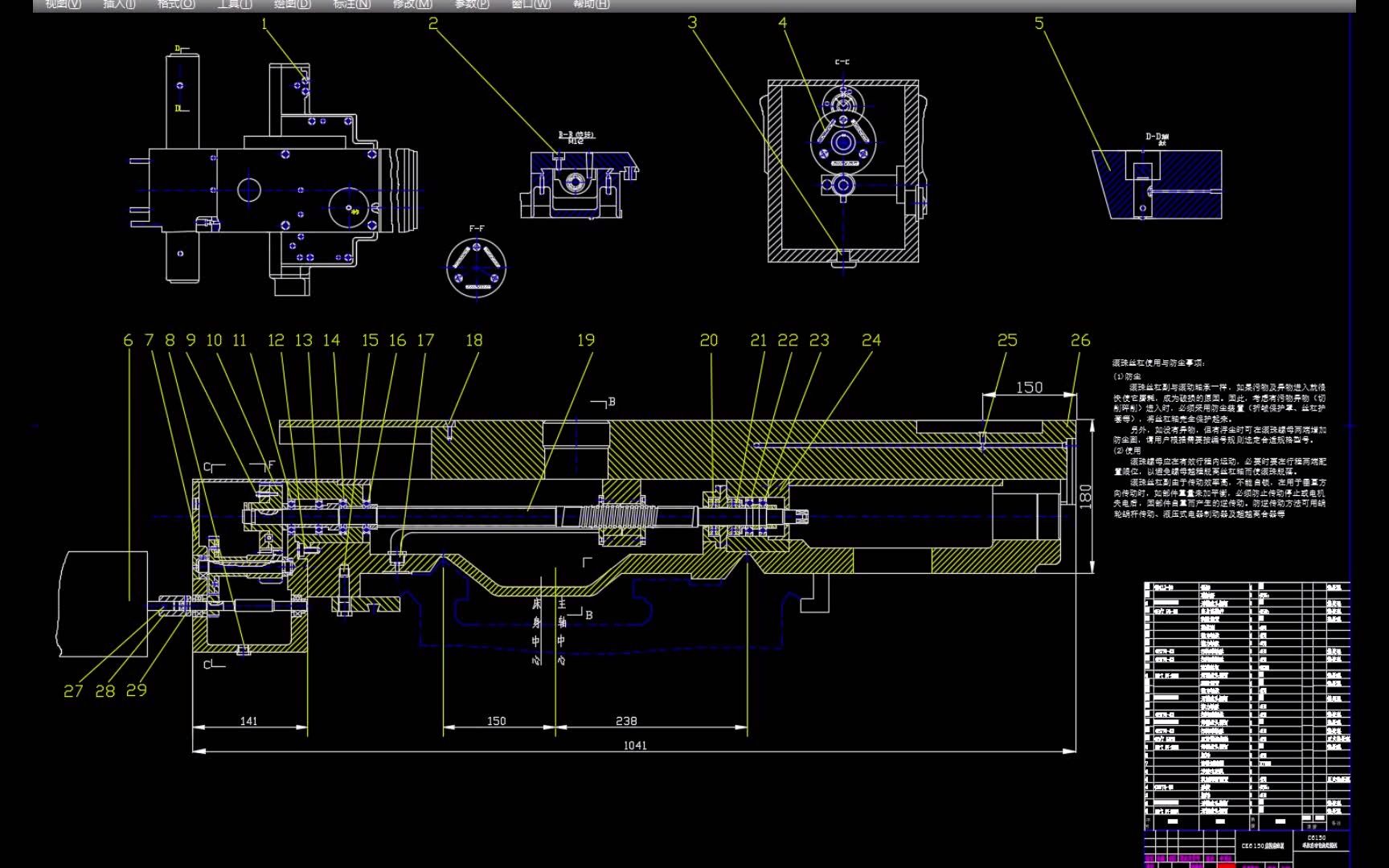Select part balloon number 24
The height and width of the screenshot is (868, 1389).
click(x=871, y=341)
